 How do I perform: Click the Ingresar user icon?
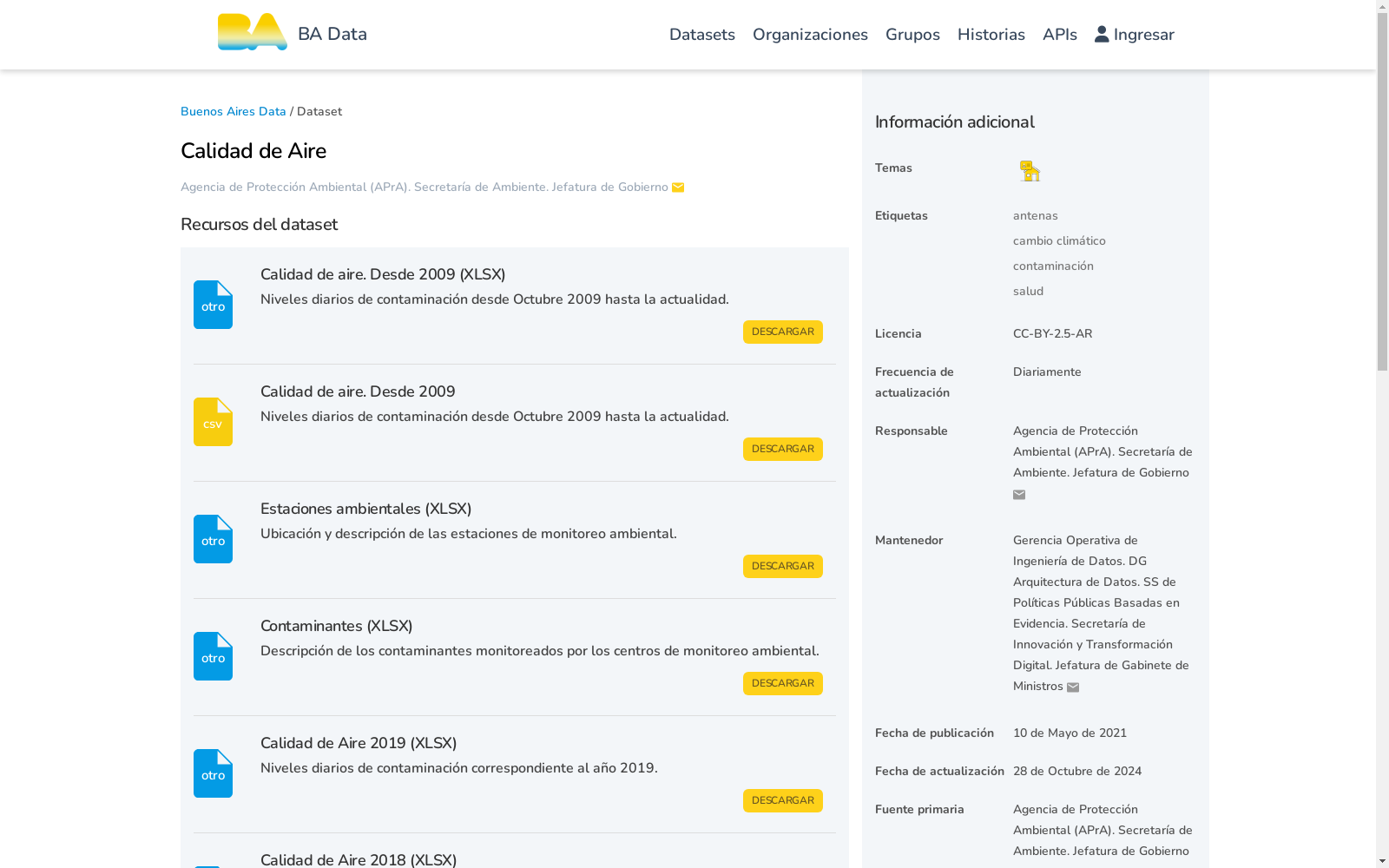coord(1102,34)
